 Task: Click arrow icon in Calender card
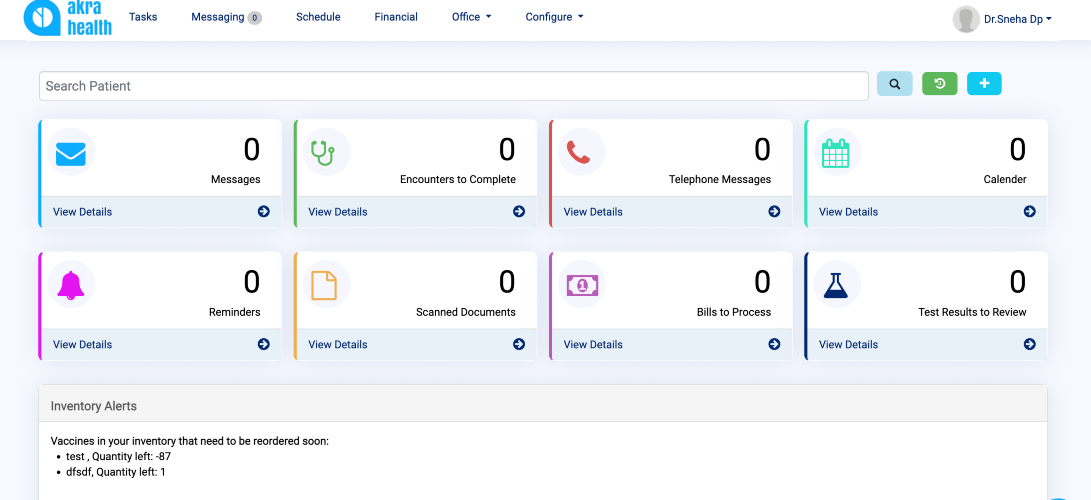click(1030, 211)
